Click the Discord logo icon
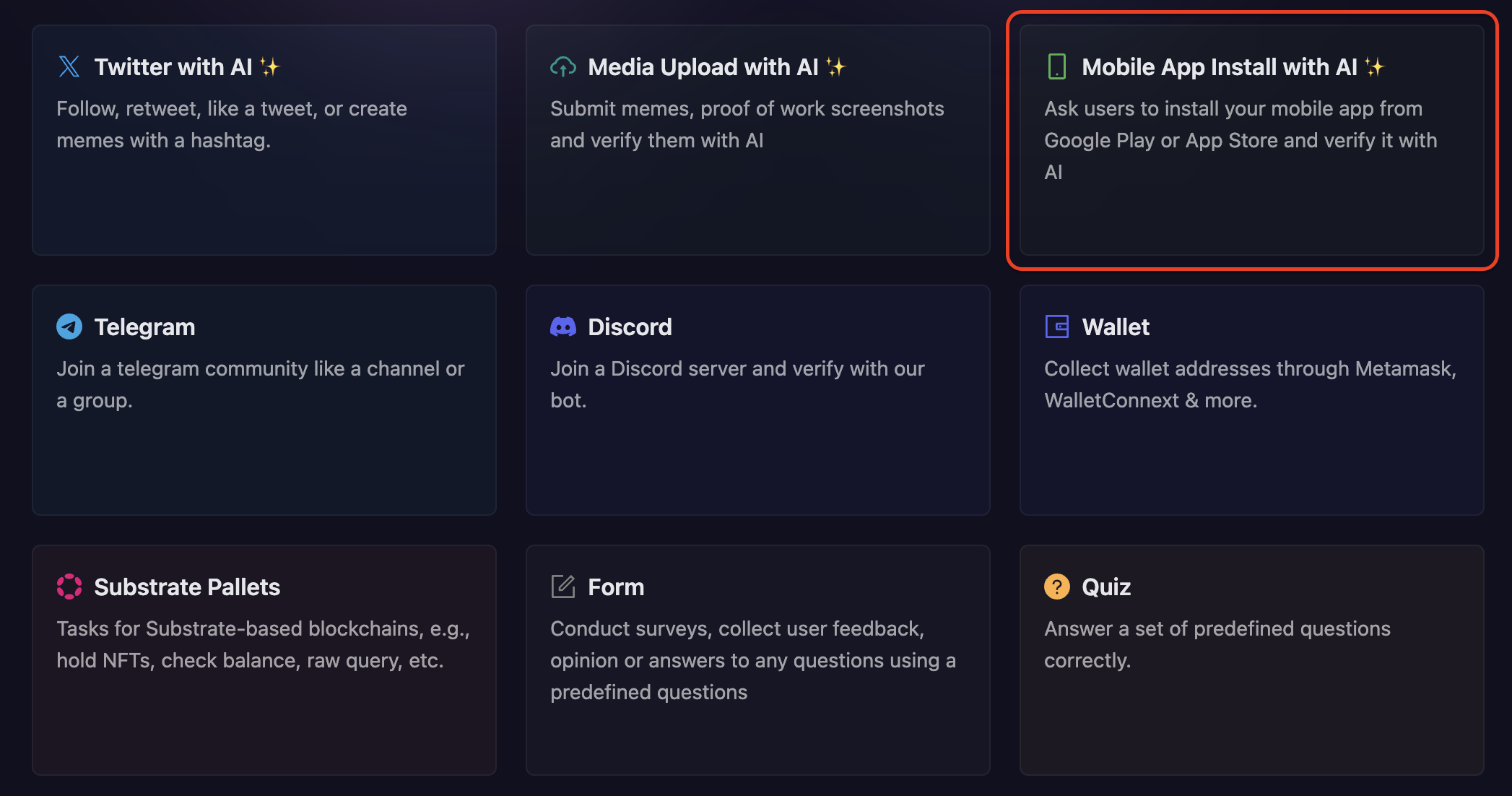 [563, 326]
